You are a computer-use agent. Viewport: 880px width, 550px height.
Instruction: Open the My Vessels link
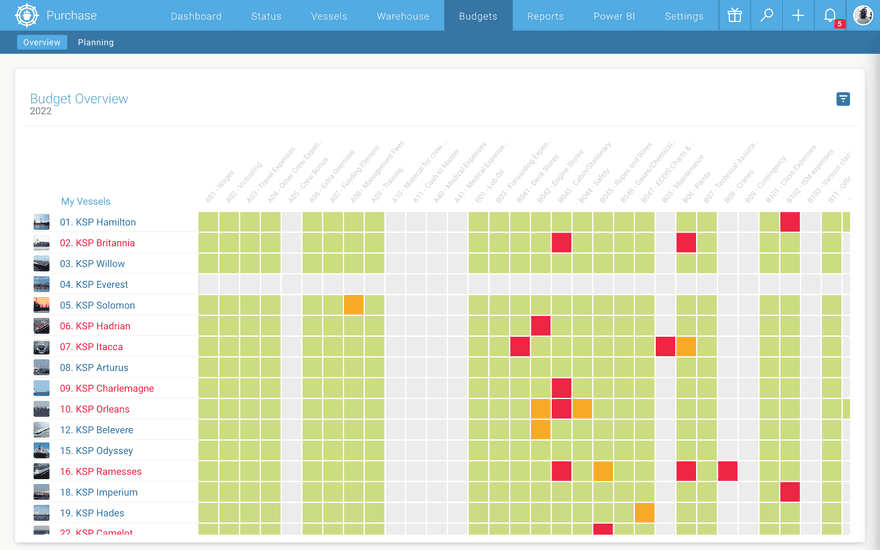coord(85,201)
